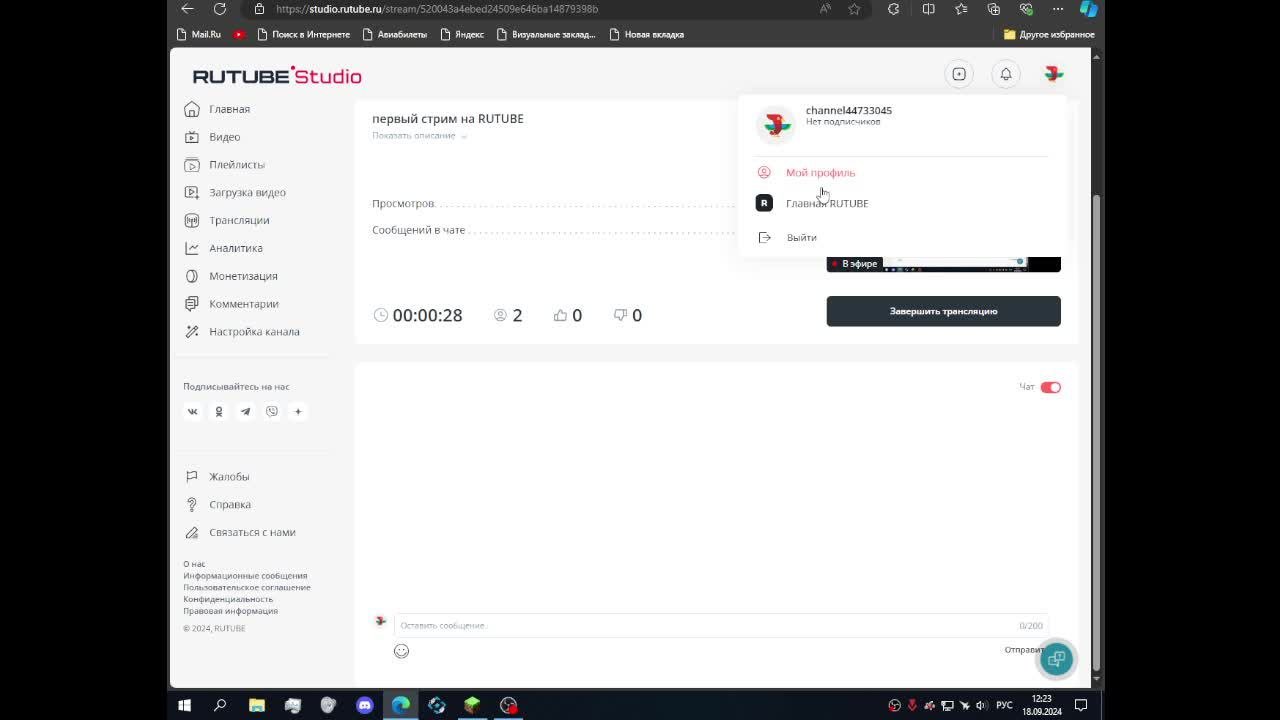Reload the page
1280x720 pixels.
[x=220, y=8]
